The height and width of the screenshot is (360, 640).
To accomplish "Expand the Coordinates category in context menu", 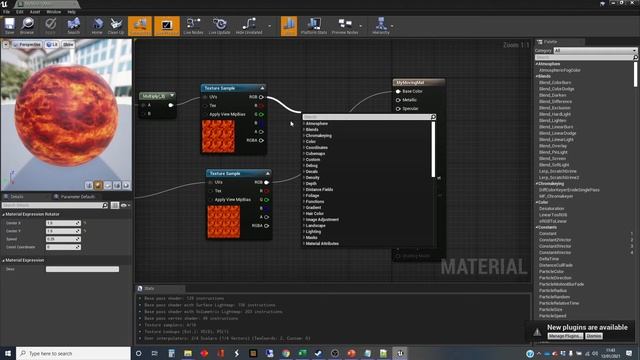I will point(316,148).
